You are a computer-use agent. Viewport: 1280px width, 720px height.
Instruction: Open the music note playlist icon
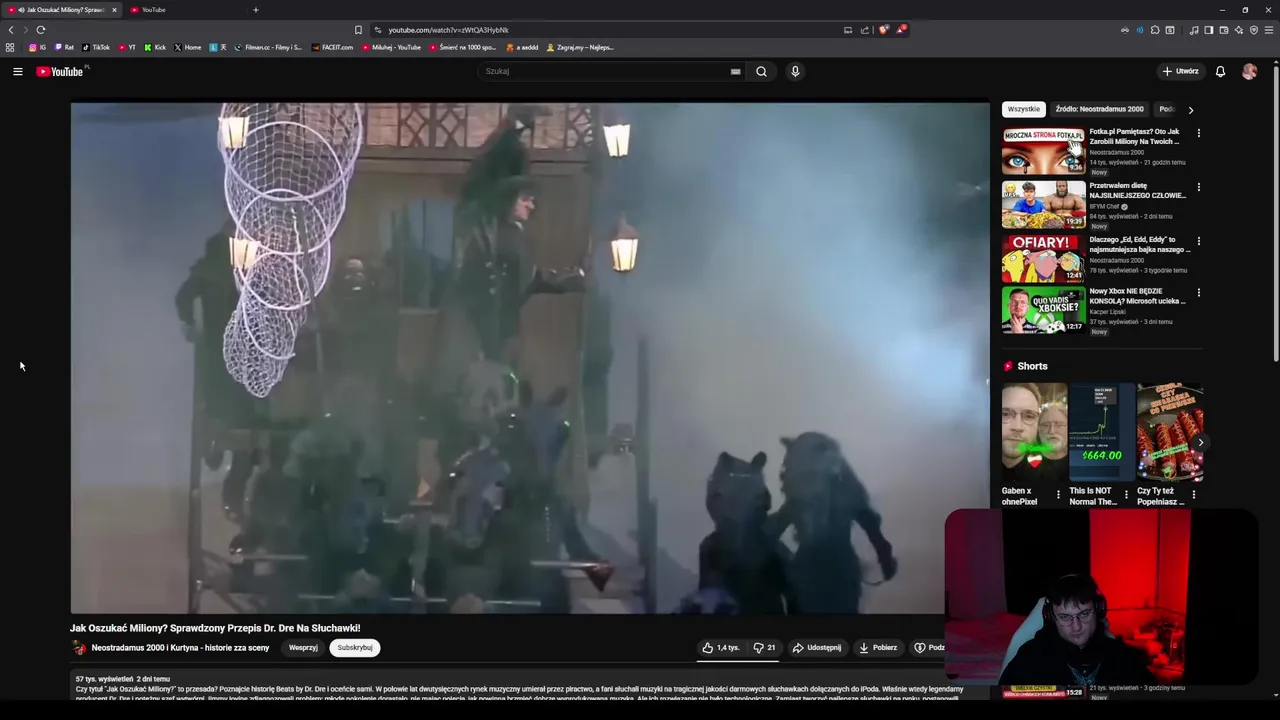(x=1193, y=30)
